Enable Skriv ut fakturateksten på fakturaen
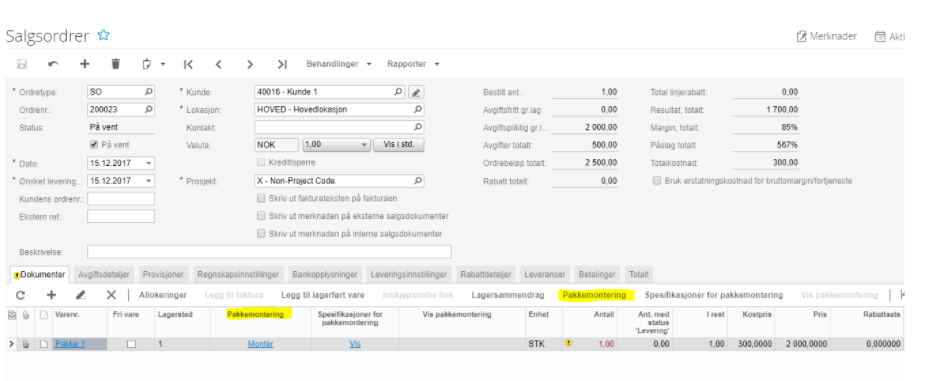 point(261,198)
